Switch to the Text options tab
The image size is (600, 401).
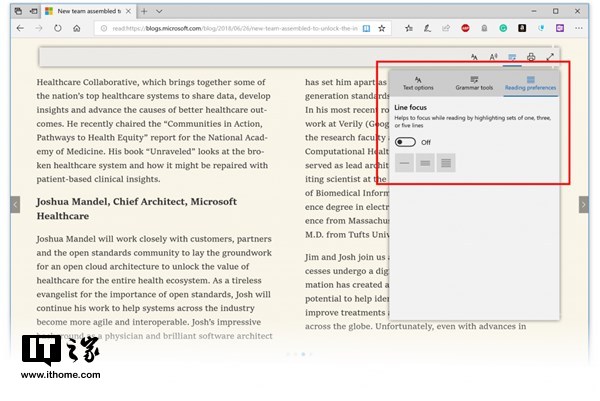coord(418,83)
